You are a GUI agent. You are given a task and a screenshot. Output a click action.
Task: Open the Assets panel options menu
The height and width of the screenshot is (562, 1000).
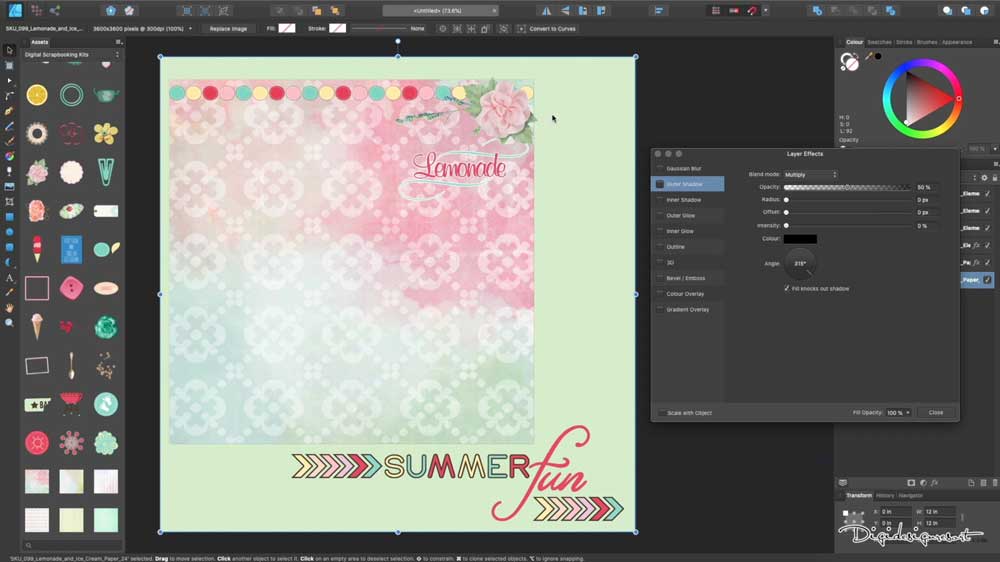point(118,42)
